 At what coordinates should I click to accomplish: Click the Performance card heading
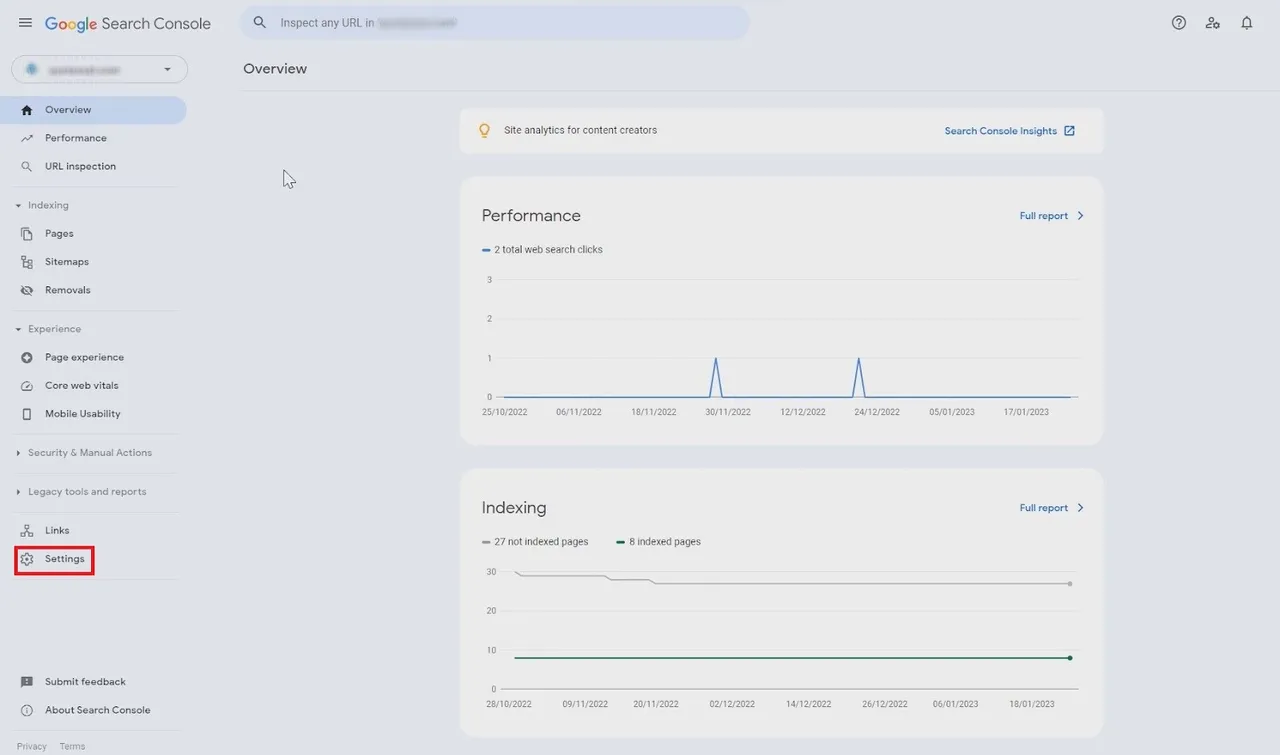[531, 216]
